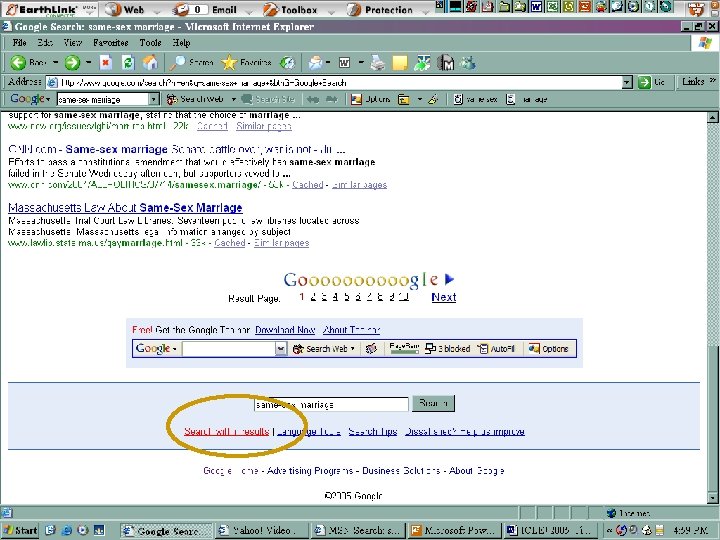Toggle the highlight pen on Google toolbar
This screenshot has width=720, height=540.
[x=433, y=99]
